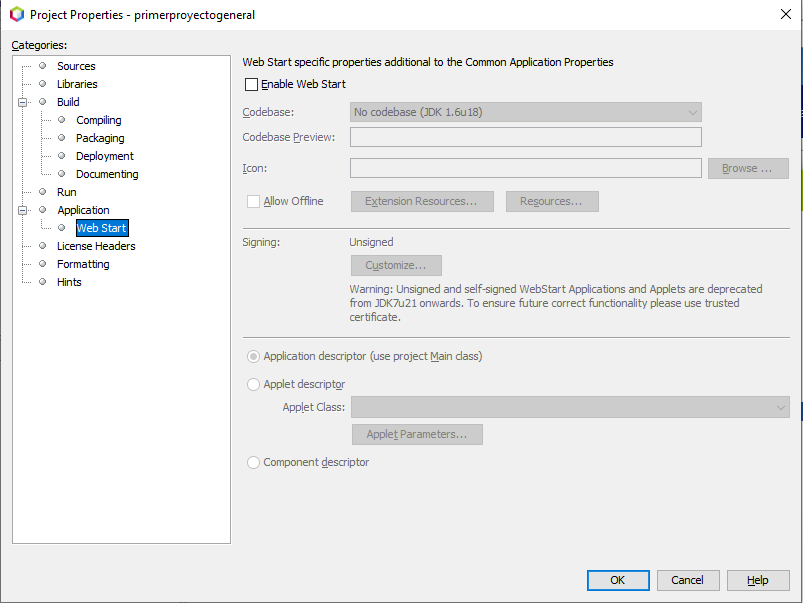Click the bullet icon beside Formatting
Image resolution: width=803 pixels, height=603 pixels.
click(43, 264)
